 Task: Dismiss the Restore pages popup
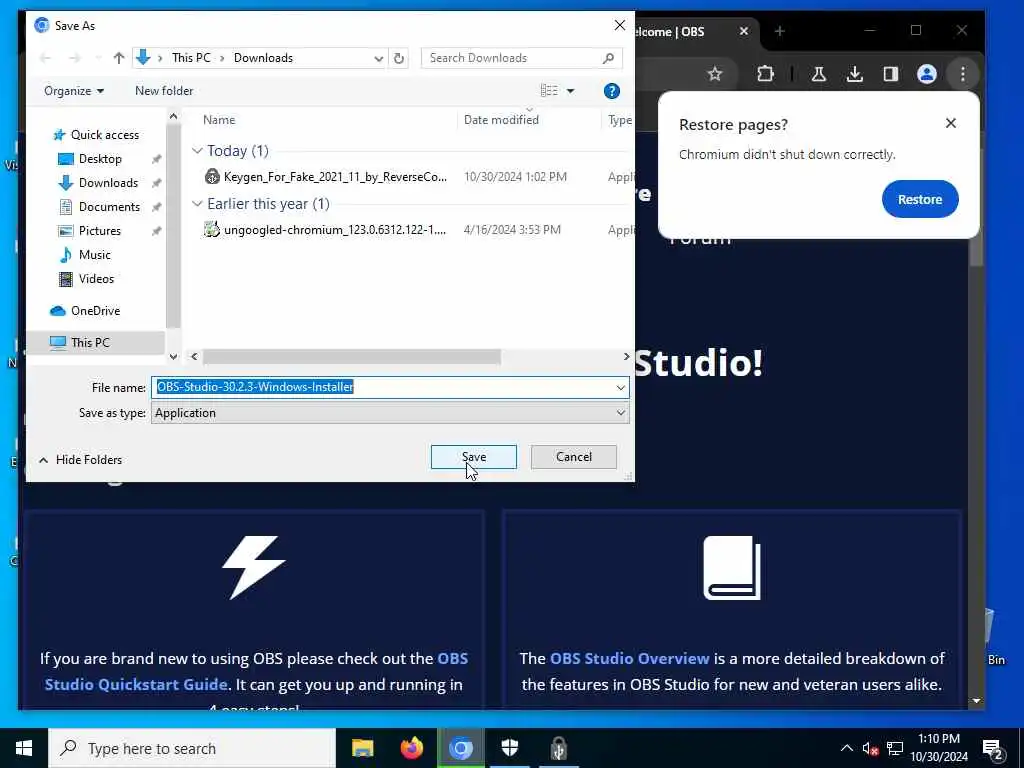coord(950,123)
